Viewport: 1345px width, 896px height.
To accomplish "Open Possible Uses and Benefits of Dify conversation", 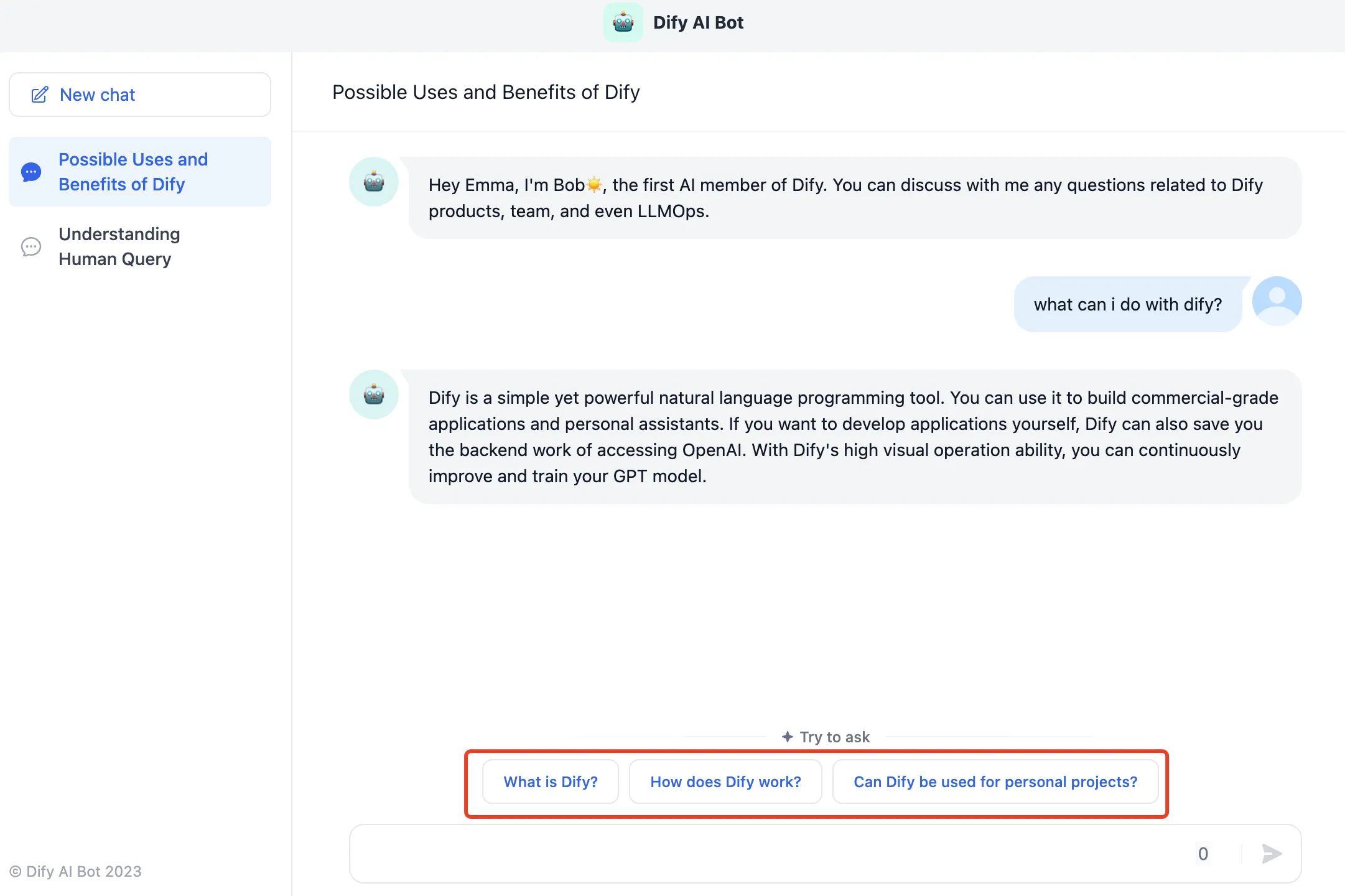I will point(133,172).
